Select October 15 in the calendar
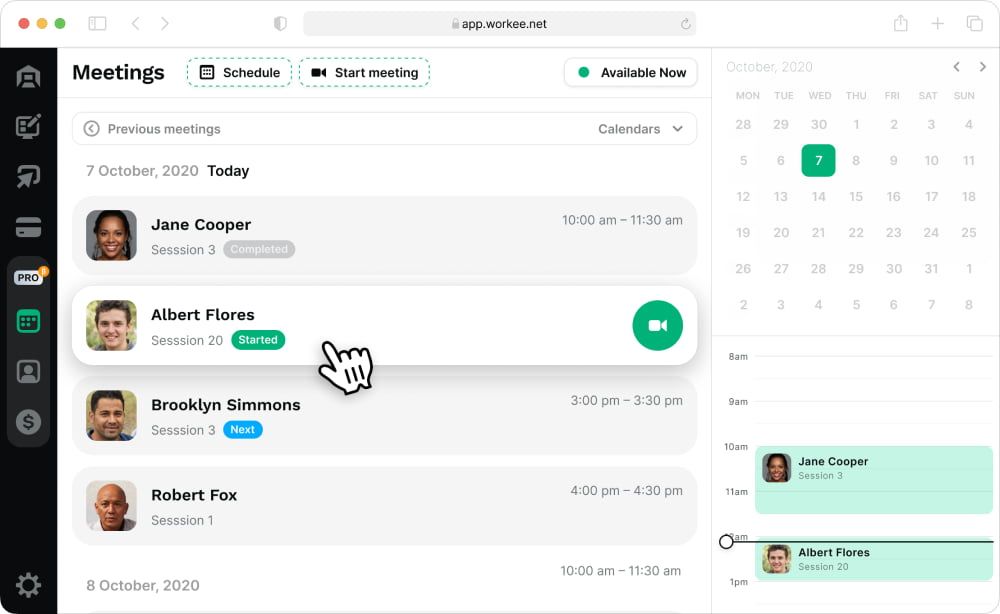Image resolution: width=1000 pixels, height=614 pixels. (x=856, y=196)
